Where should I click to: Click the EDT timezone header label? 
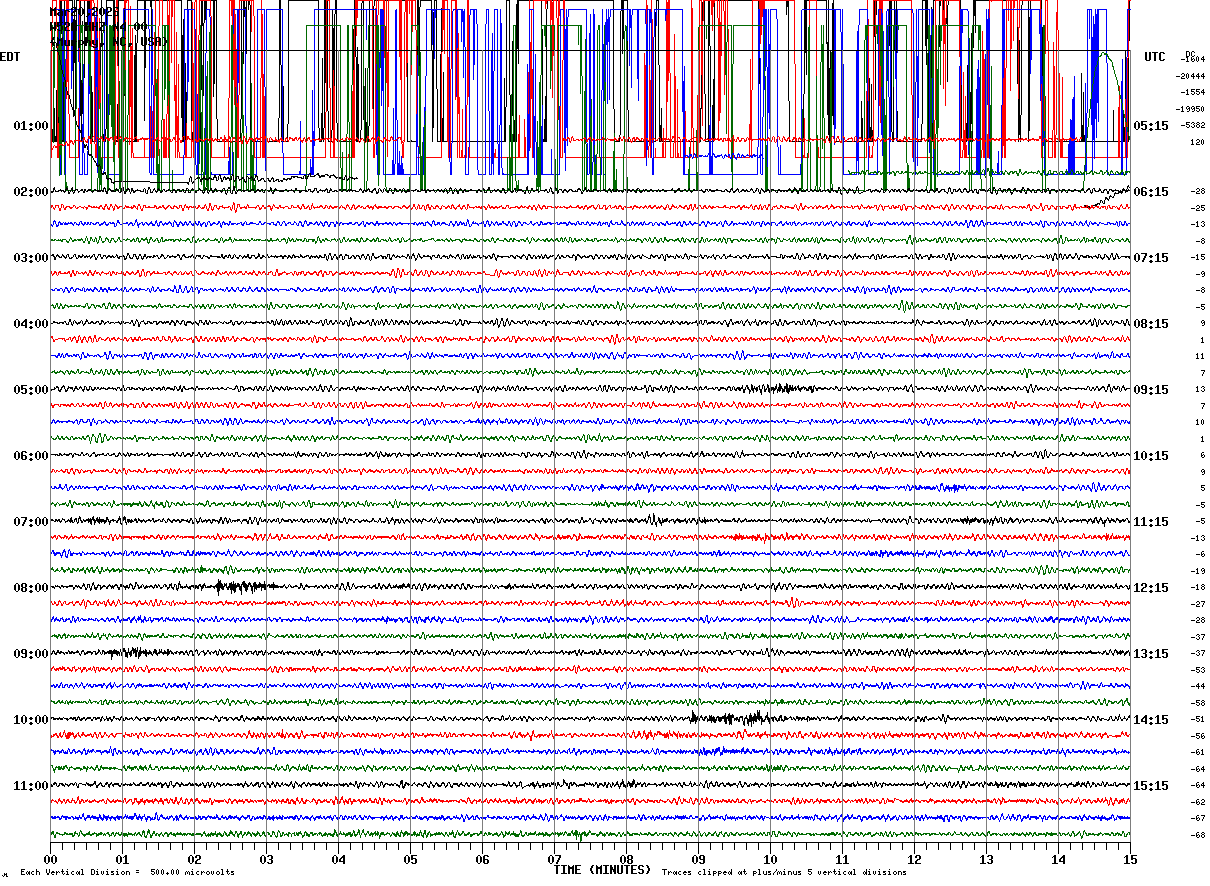[10, 57]
